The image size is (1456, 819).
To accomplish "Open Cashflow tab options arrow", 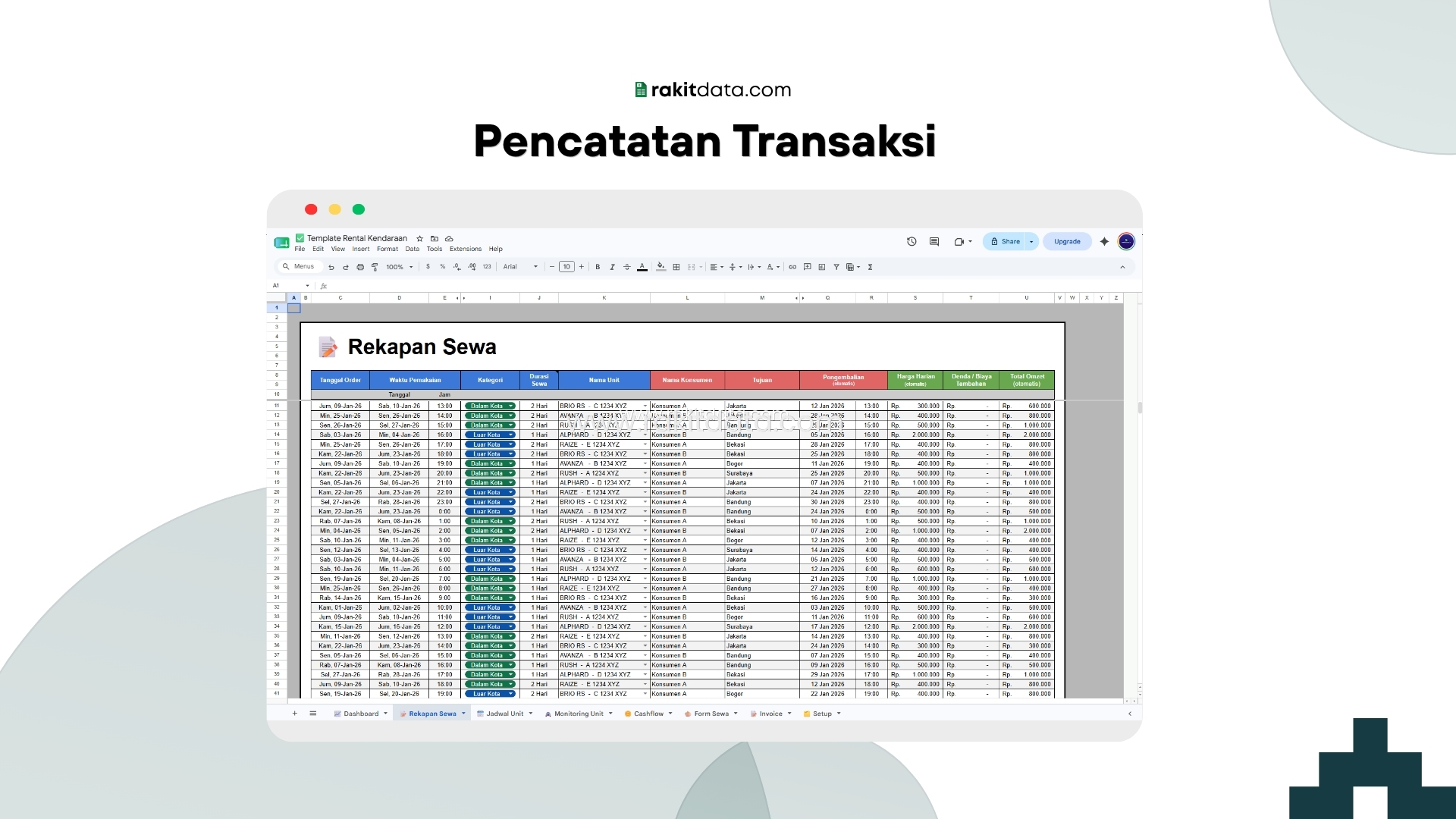I will pyautogui.click(x=670, y=714).
